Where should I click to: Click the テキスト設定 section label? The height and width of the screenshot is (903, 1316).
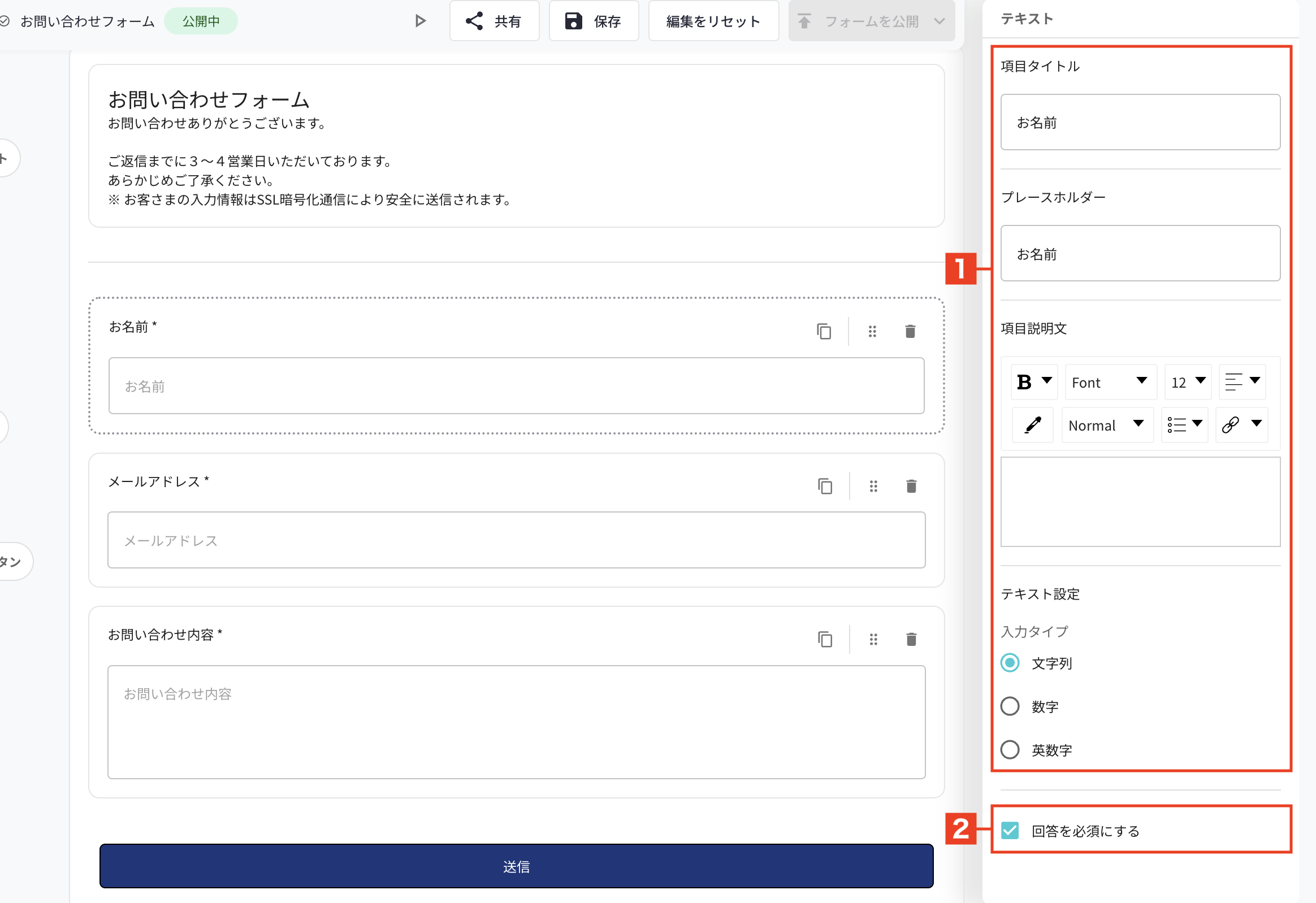point(1040,593)
